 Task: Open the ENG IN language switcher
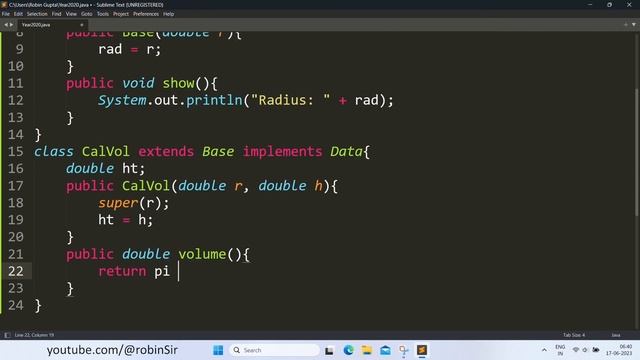pyautogui.click(x=560, y=350)
